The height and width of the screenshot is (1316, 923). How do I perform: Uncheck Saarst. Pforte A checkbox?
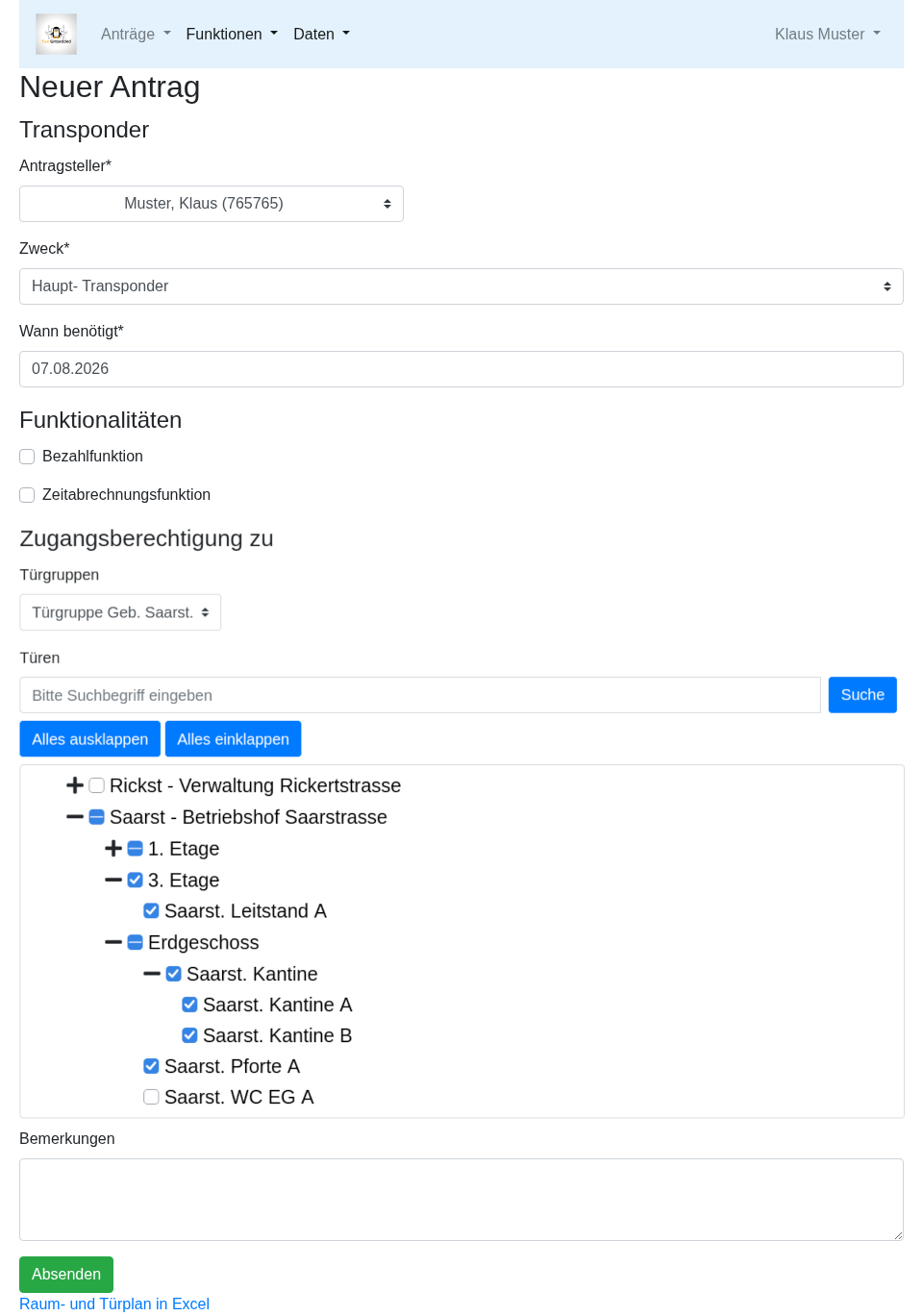151,1066
